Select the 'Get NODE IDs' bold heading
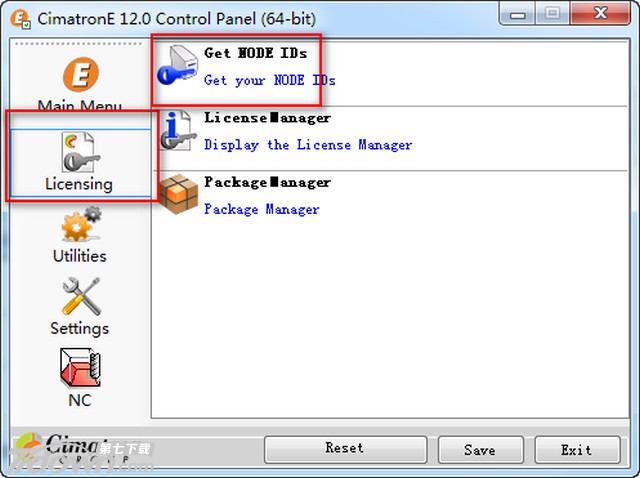This screenshot has height=478, width=640. [256, 53]
